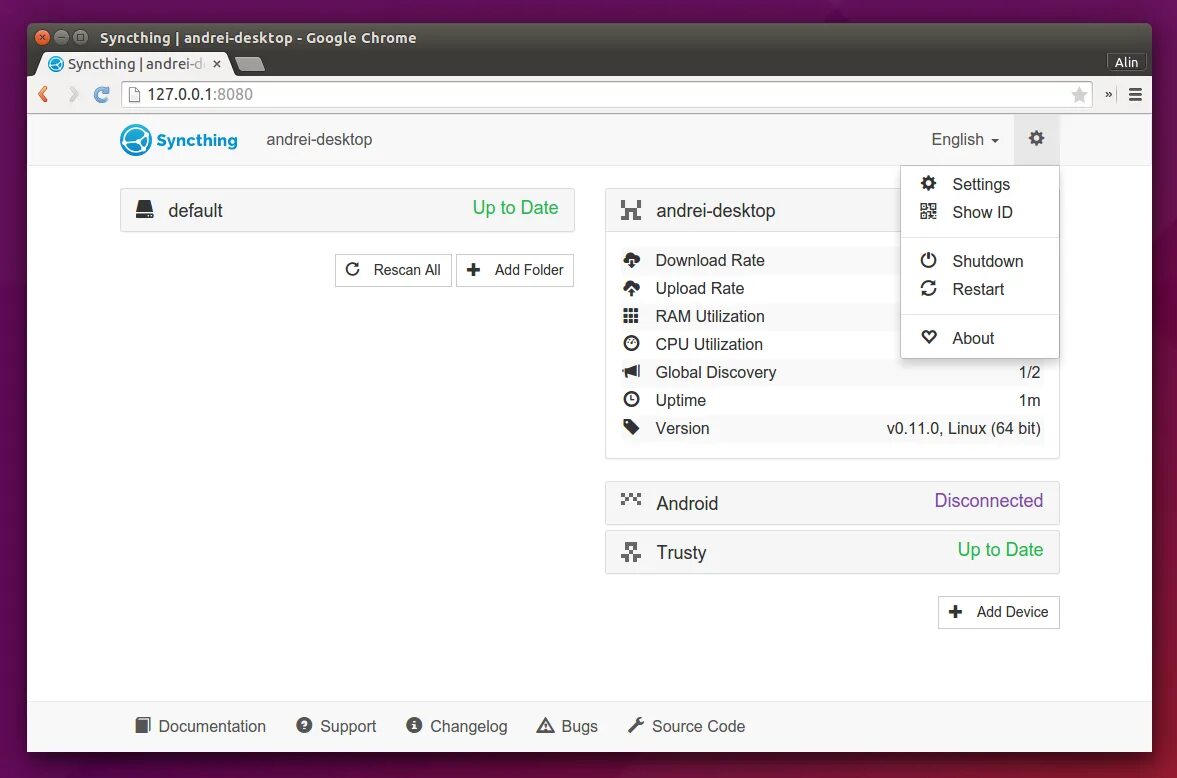Reload the page in Chrome
The height and width of the screenshot is (778, 1177).
[x=101, y=95]
